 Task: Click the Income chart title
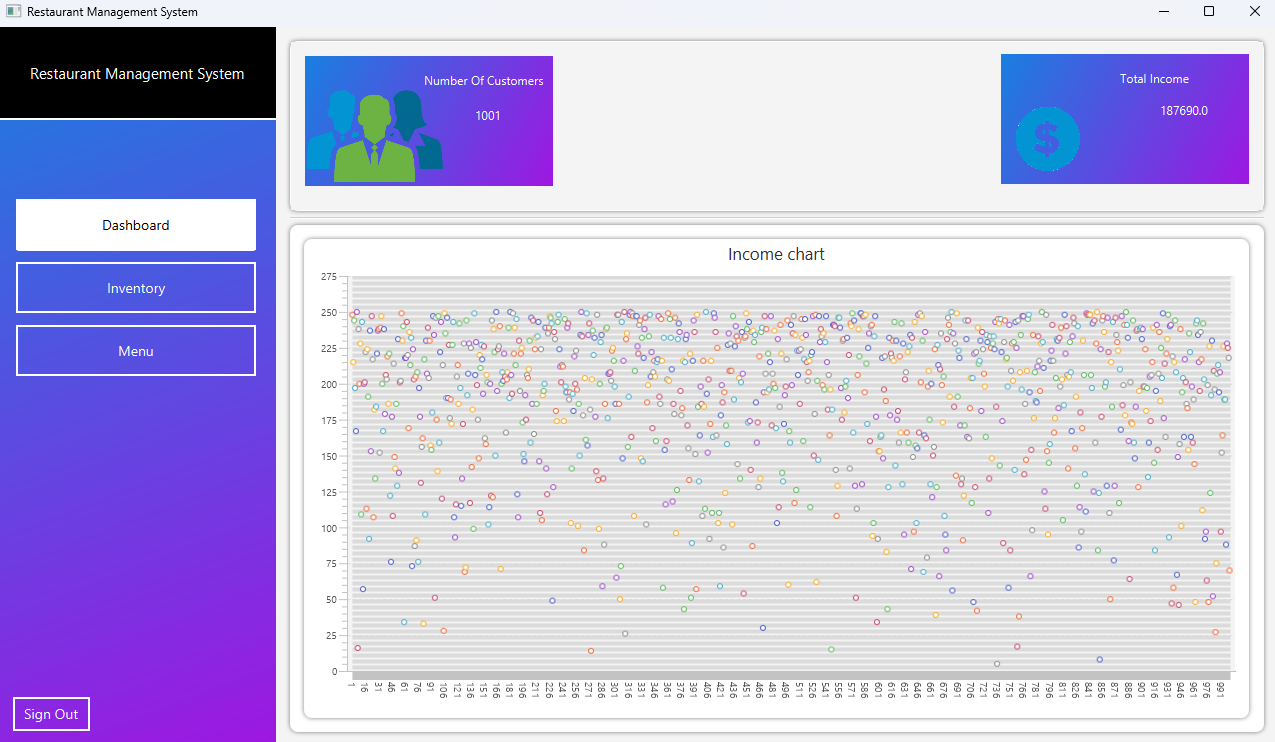pos(776,254)
